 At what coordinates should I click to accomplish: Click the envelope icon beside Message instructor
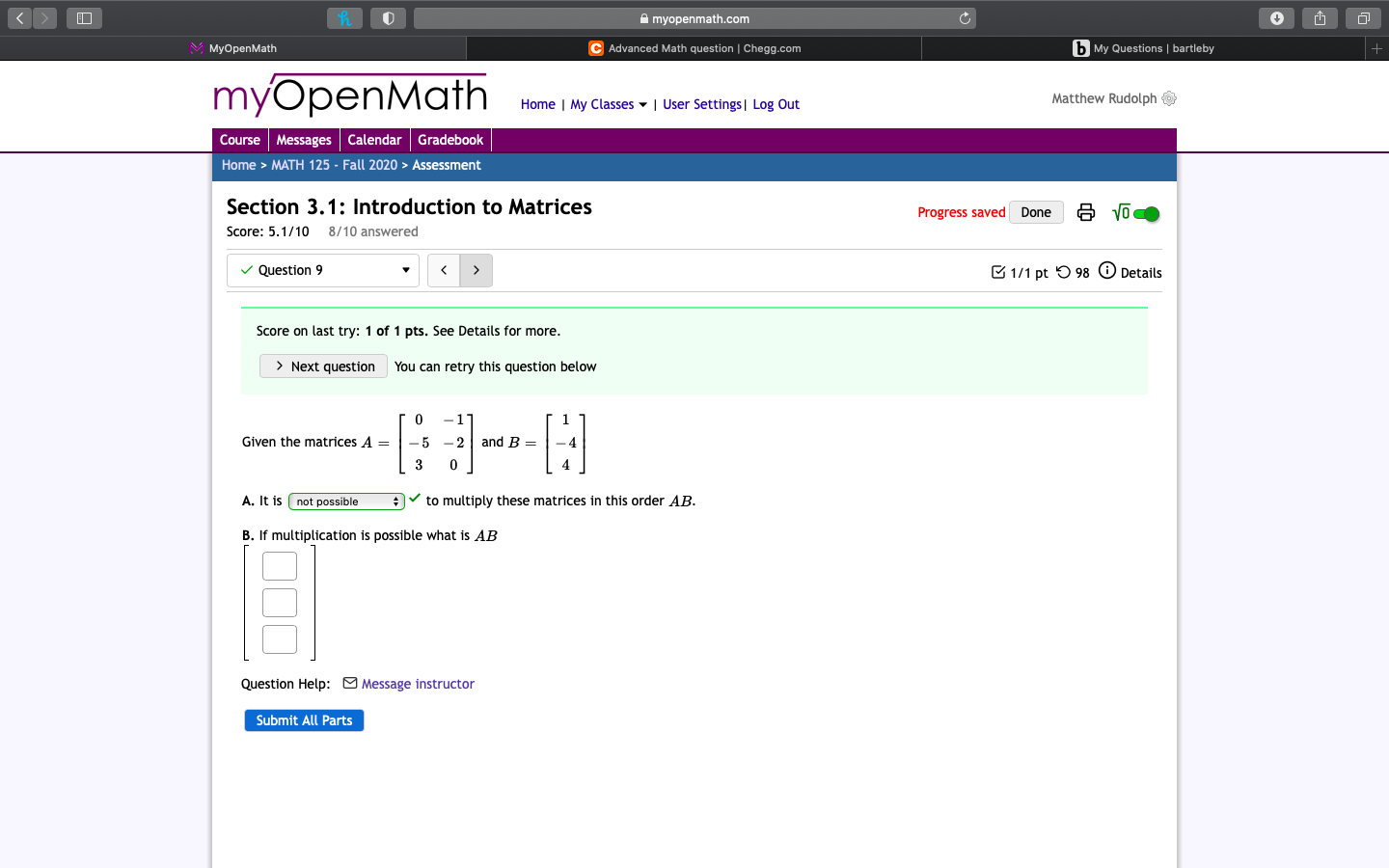[349, 683]
